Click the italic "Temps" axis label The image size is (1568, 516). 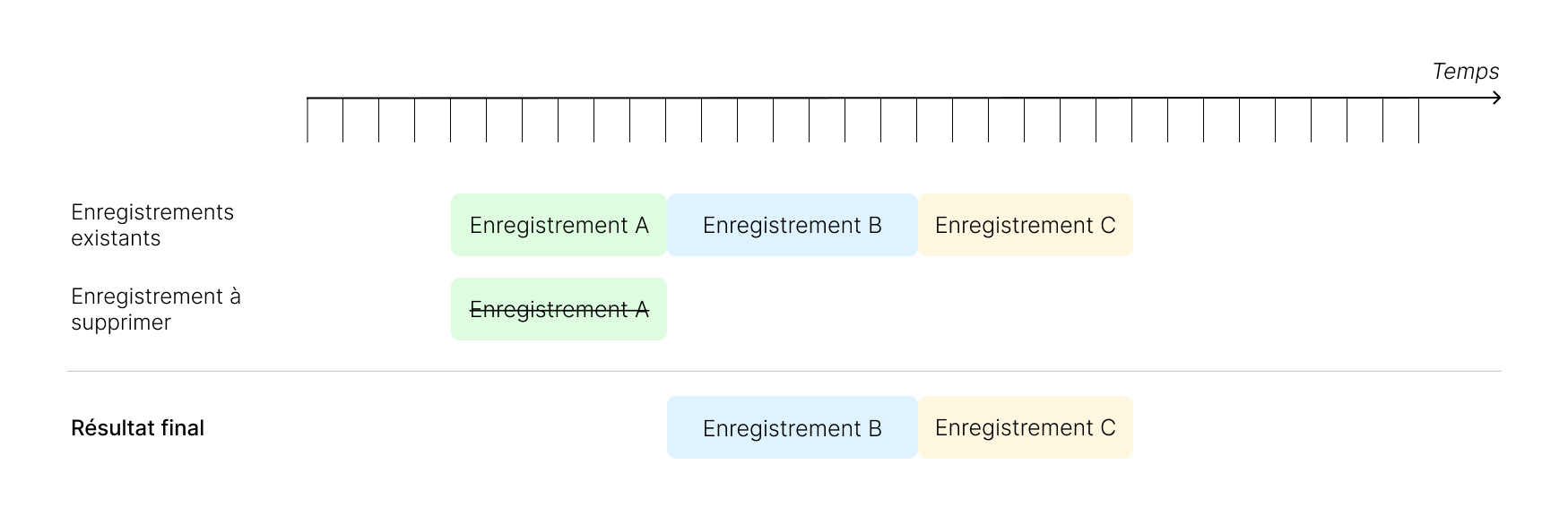(1465, 72)
